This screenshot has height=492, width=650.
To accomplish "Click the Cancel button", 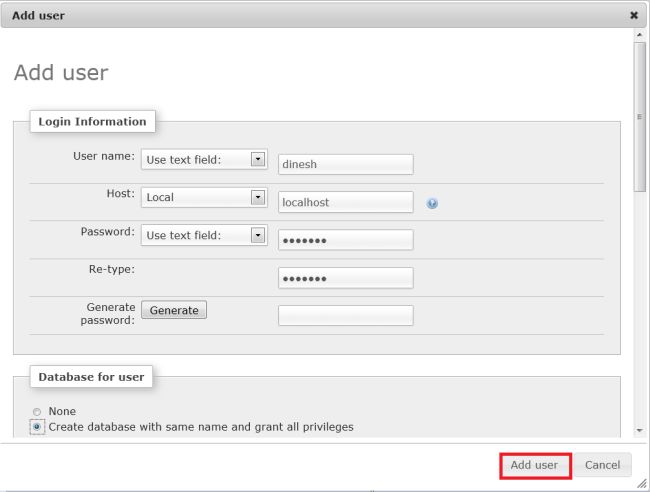I will point(602,465).
